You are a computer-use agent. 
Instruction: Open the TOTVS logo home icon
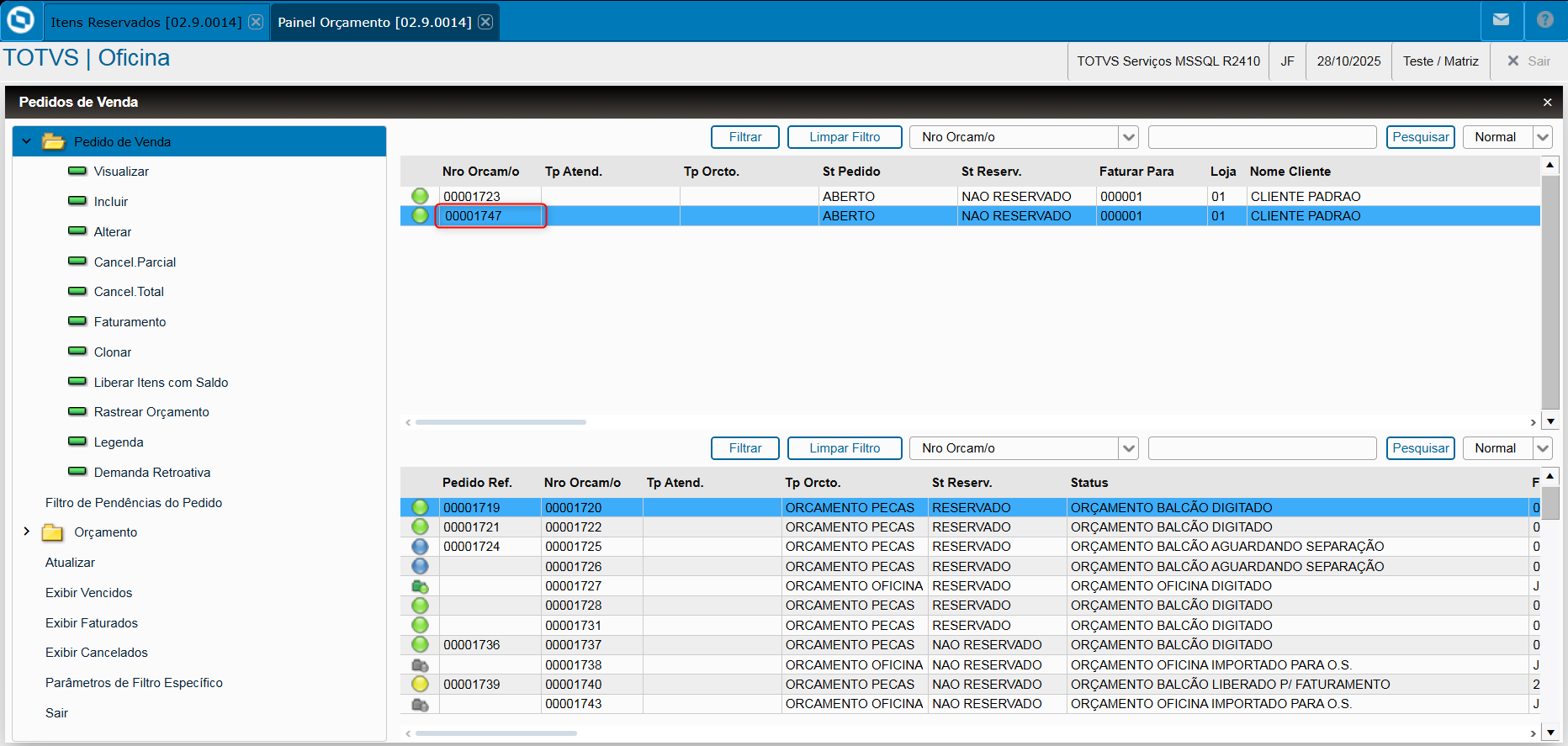click(x=21, y=20)
